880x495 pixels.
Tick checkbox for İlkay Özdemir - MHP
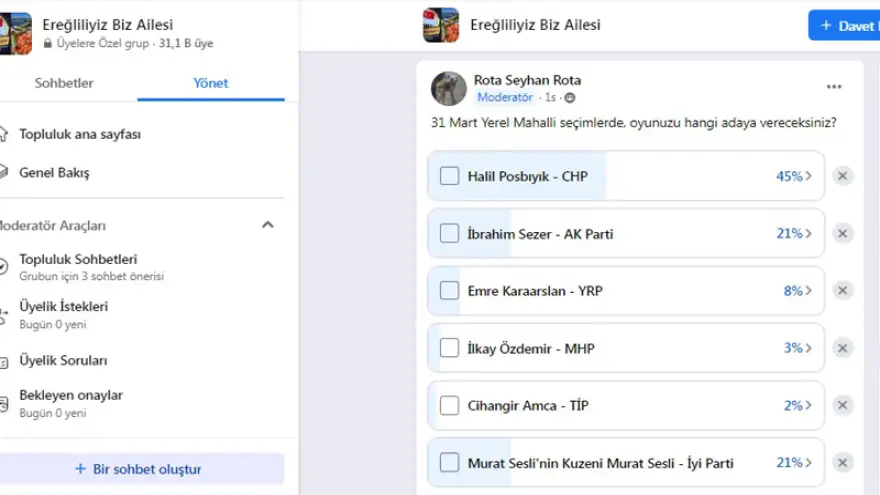click(x=449, y=348)
